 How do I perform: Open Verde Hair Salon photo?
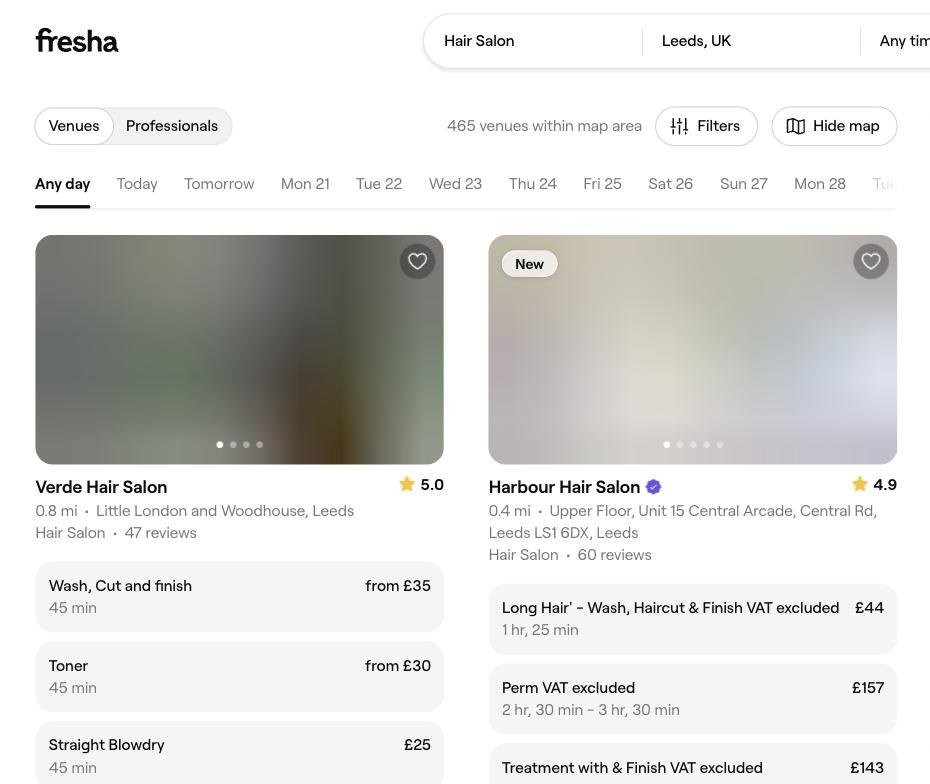pos(240,349)
